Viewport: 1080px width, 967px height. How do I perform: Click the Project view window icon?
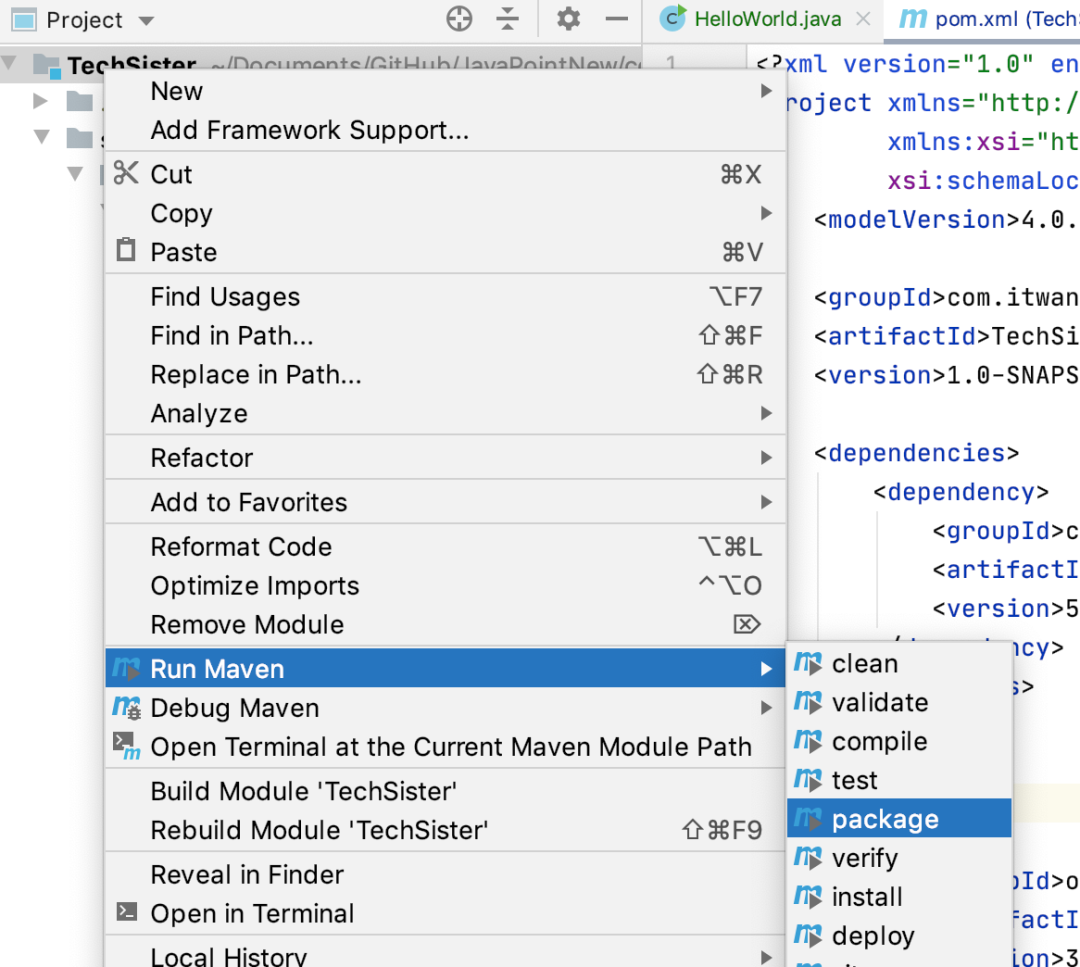coord(24,20)
